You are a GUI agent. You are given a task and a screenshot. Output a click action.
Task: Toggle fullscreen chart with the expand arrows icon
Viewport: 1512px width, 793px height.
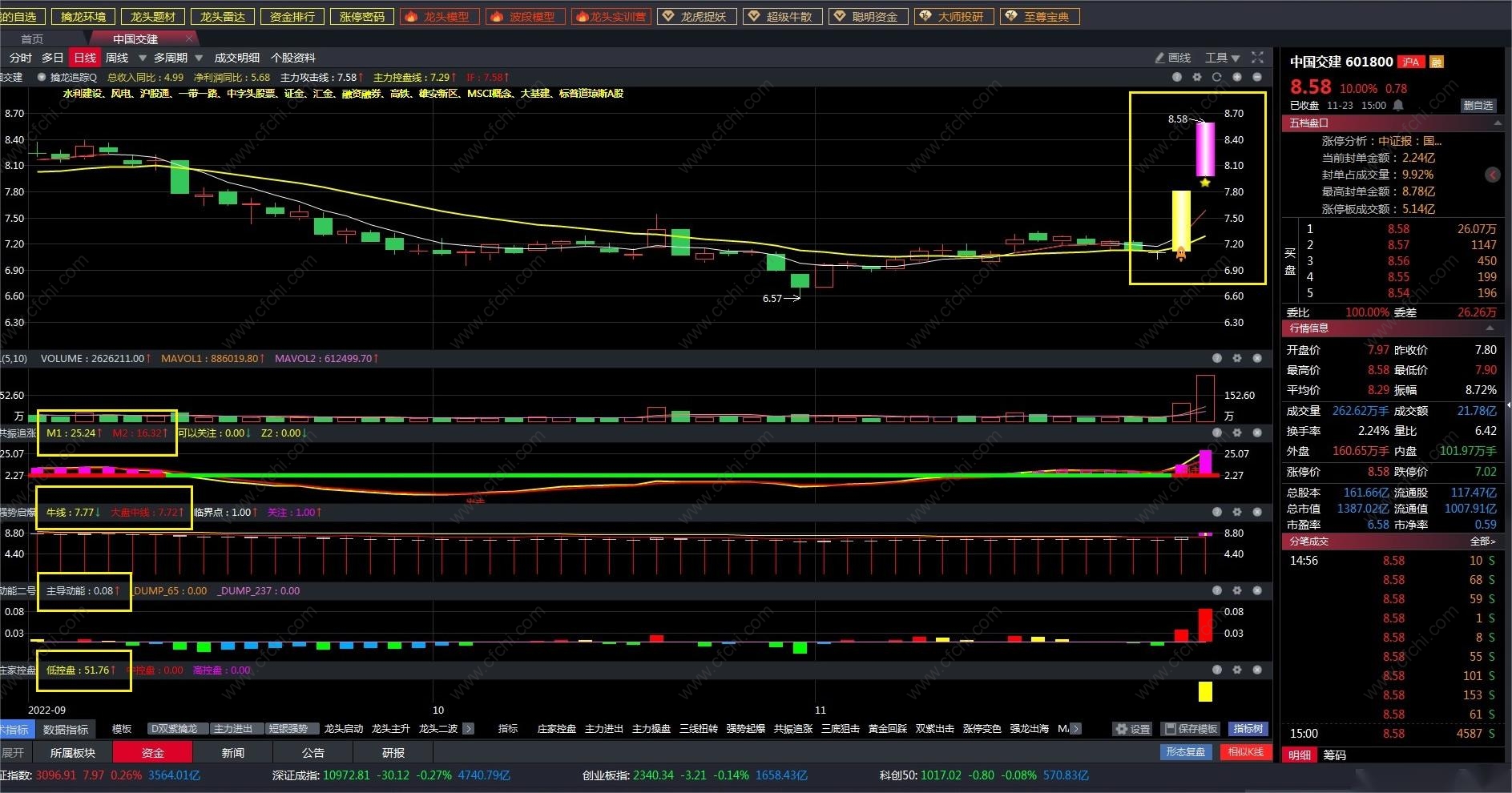(1257, 58)
